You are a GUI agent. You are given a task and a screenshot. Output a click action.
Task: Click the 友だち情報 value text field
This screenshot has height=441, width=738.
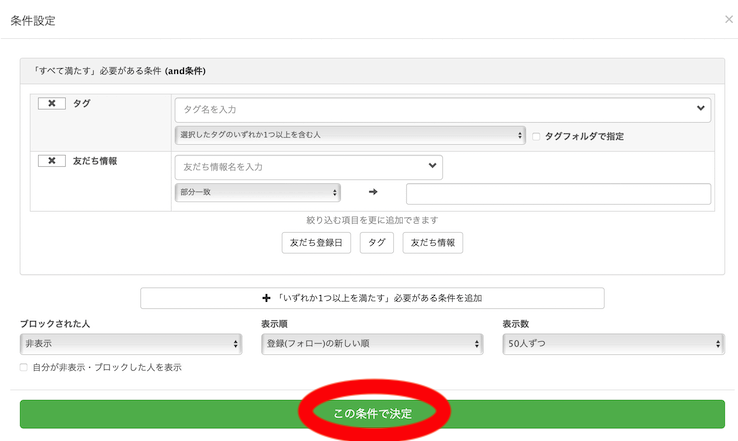(x=558, y=194)
